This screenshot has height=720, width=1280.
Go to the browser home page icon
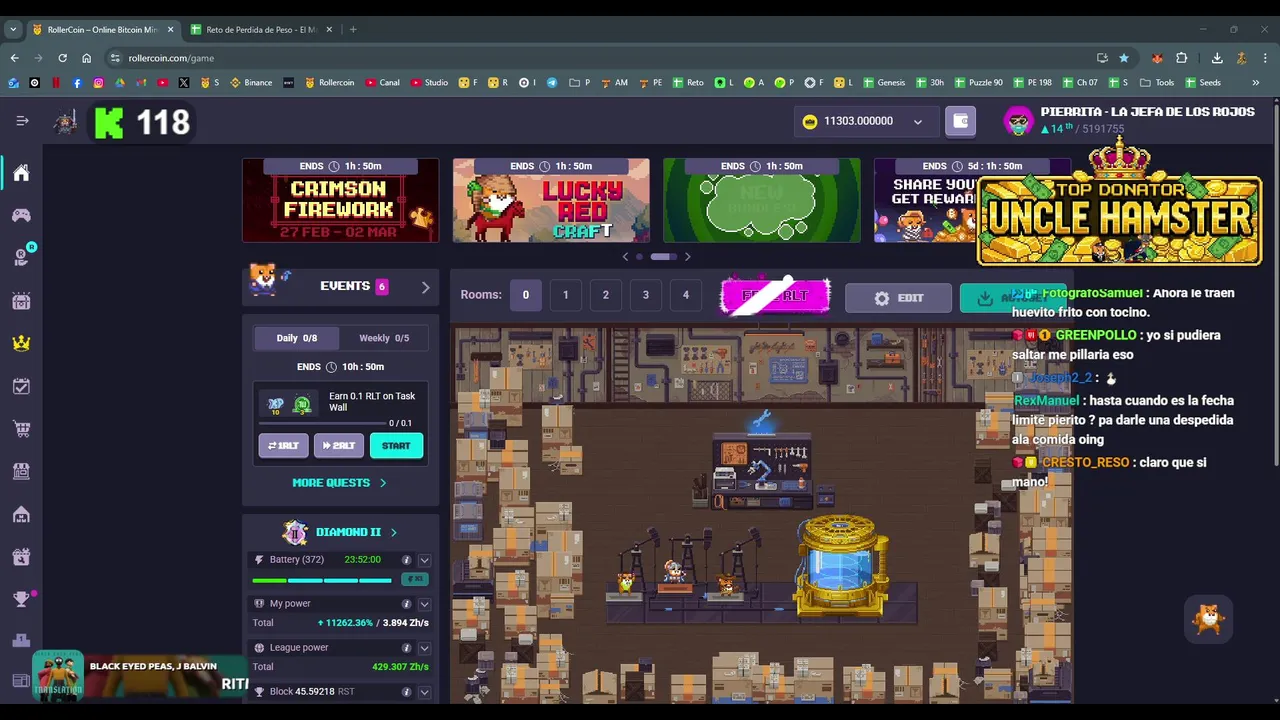point(86,58)
